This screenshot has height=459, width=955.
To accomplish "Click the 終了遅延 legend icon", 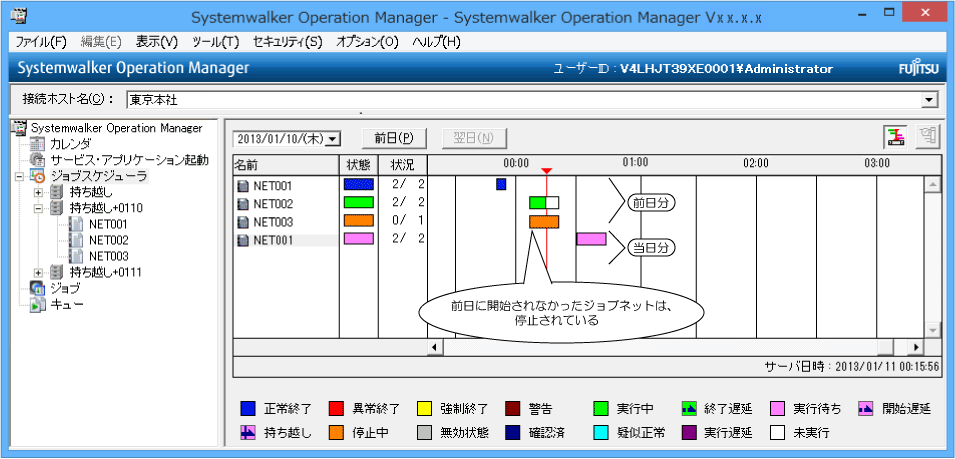I will tap(689, 408).
